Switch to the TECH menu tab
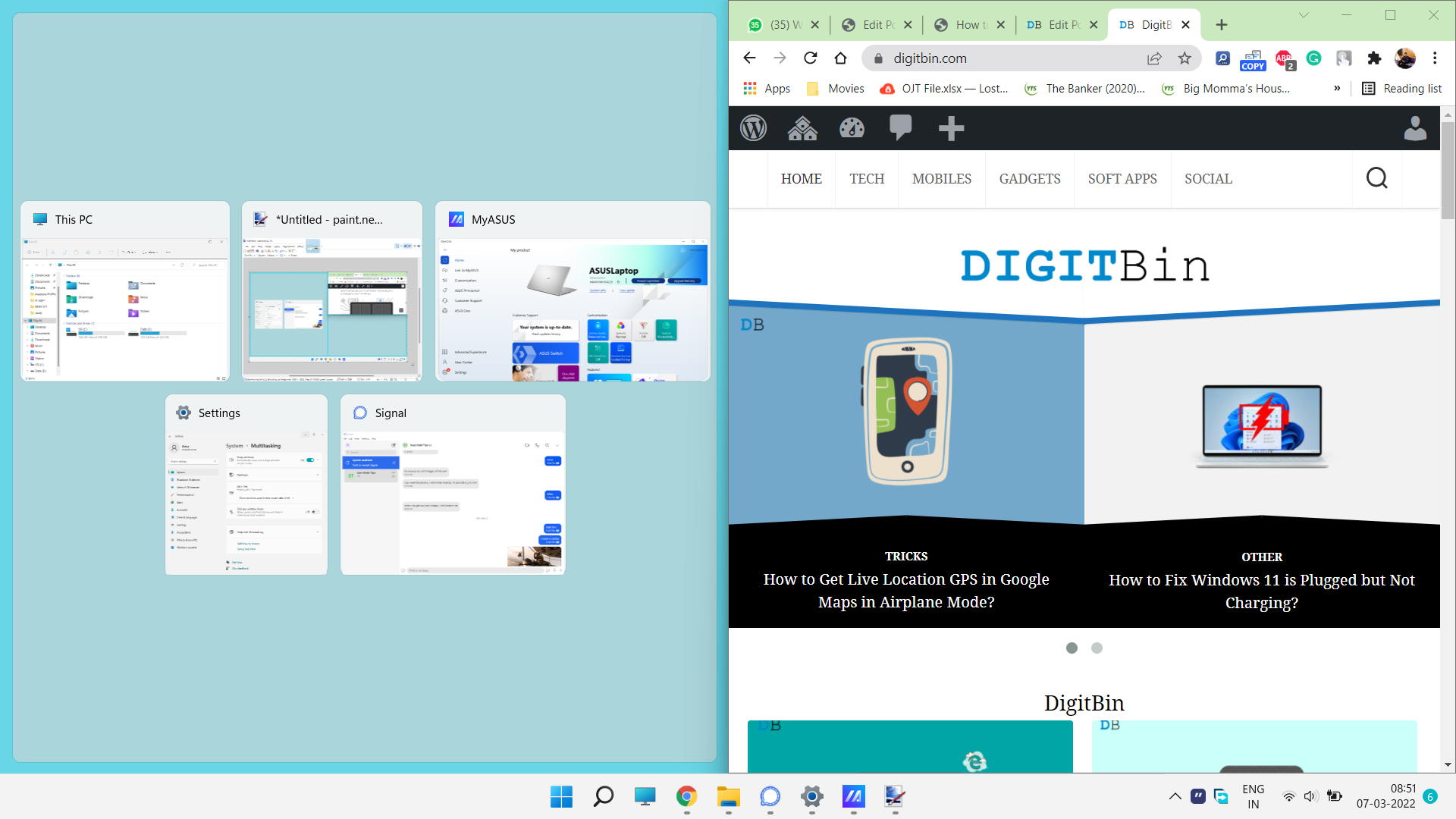1456x819 pixels. tap(867, 179)
